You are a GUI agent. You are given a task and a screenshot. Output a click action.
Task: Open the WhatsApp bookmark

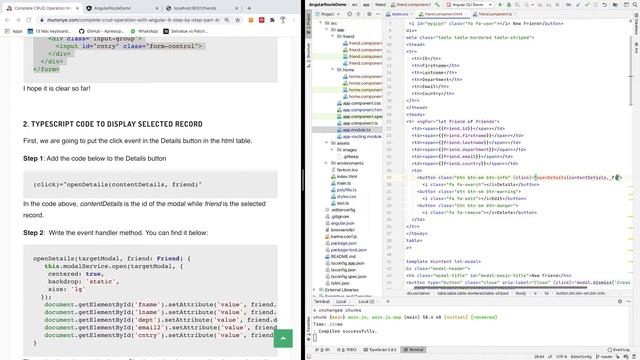pos(144,31)
